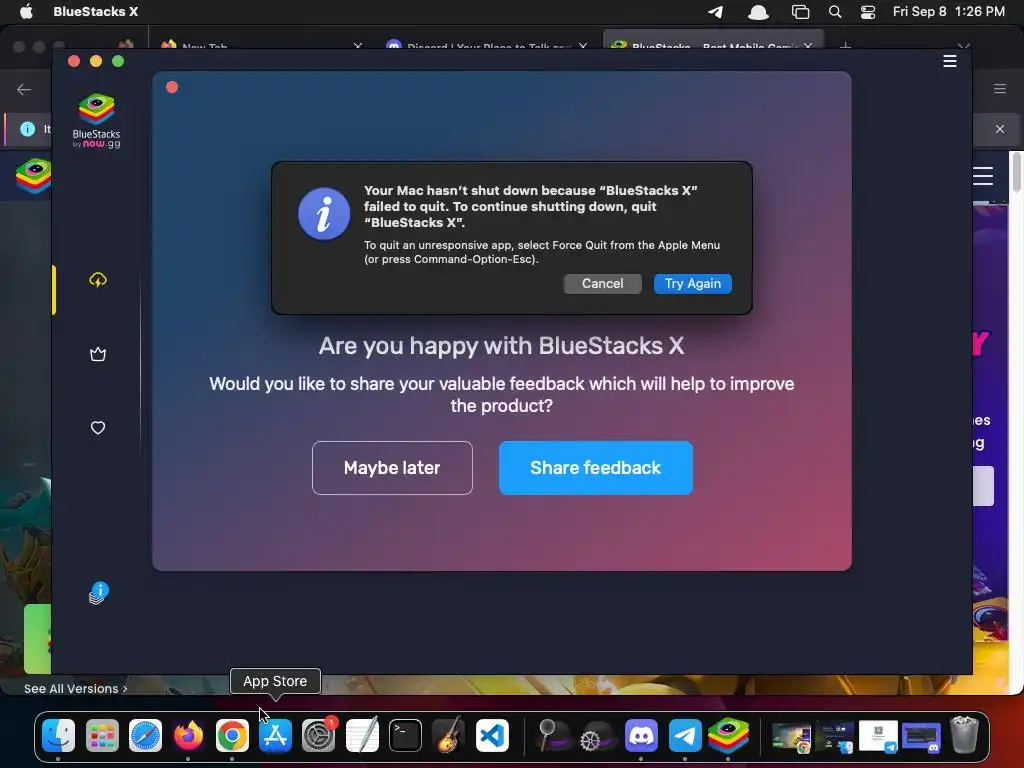Open Launchpad from the Dock
1024x768 pixels.
(x=102, y=736)
